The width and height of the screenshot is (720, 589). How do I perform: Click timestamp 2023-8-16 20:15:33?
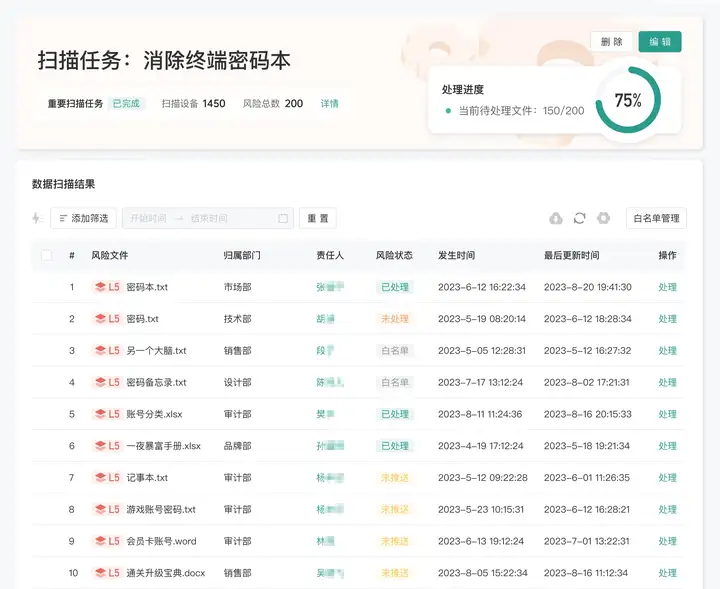(x=587, y=414)
